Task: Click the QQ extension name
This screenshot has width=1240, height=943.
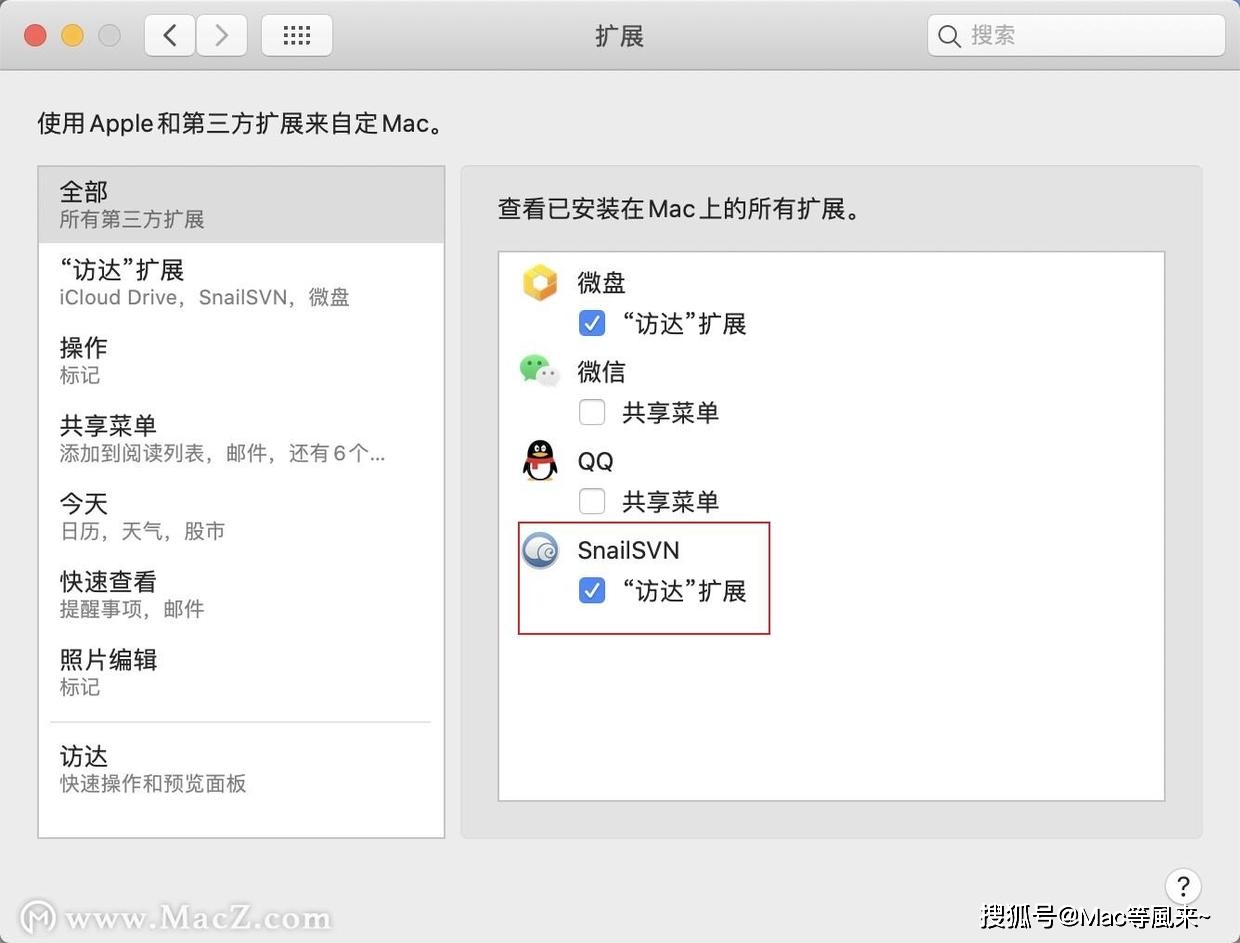Action: (x=595, y=461)
